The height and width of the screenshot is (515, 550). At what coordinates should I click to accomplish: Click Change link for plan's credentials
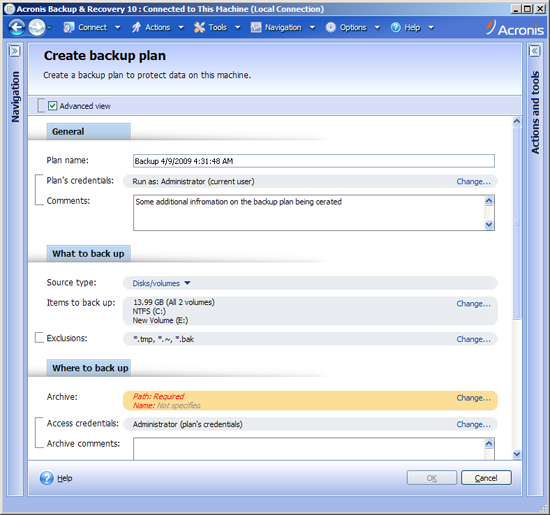tap(473, 181)
